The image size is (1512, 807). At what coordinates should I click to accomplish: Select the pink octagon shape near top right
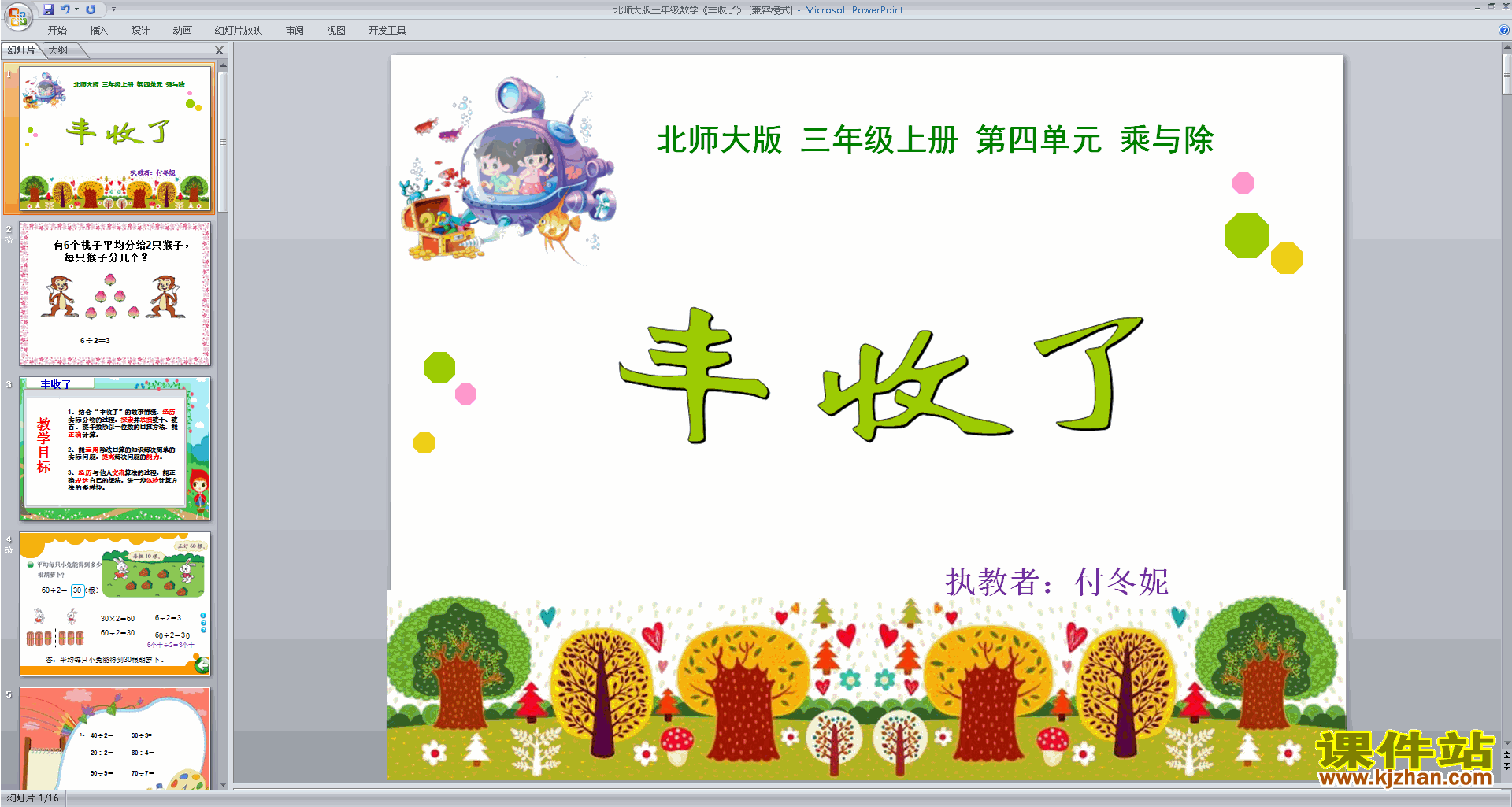1243,183
